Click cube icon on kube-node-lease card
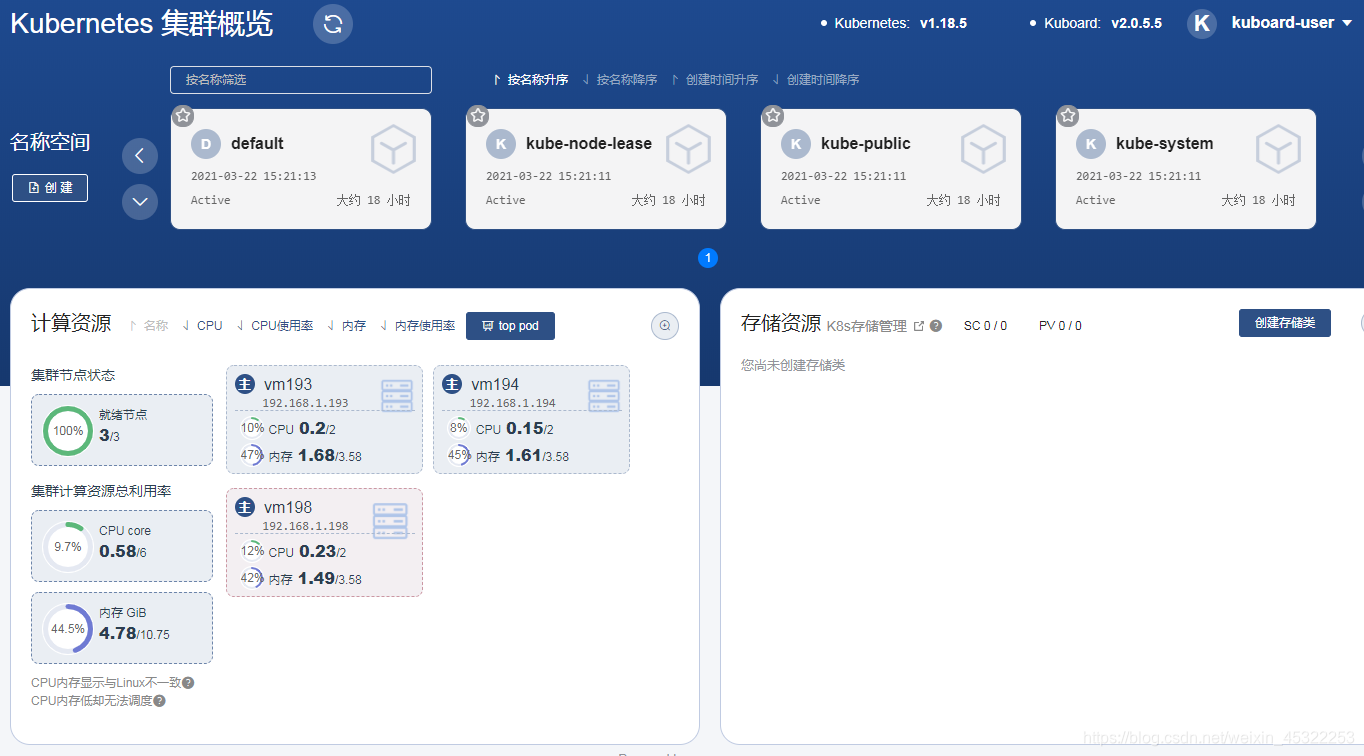Image resolution: width=1364 pixels, height=756 pixels. tap(688, 150)
